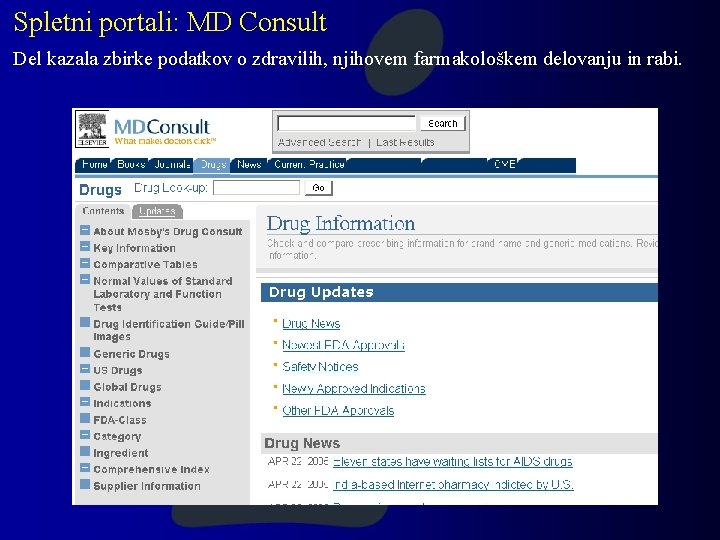
Task: Open Supplier Information entry
Action: click(147, 486)
